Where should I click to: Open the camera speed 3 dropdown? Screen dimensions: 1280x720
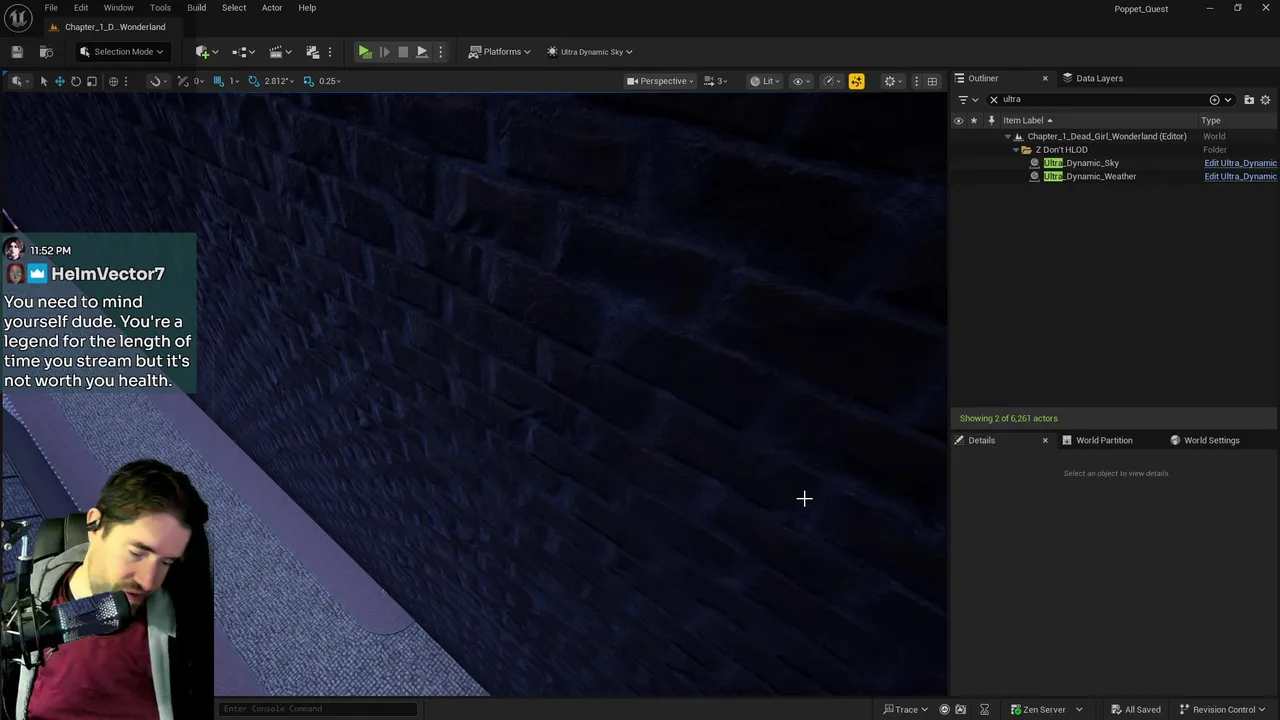click(x=715, y=81)
